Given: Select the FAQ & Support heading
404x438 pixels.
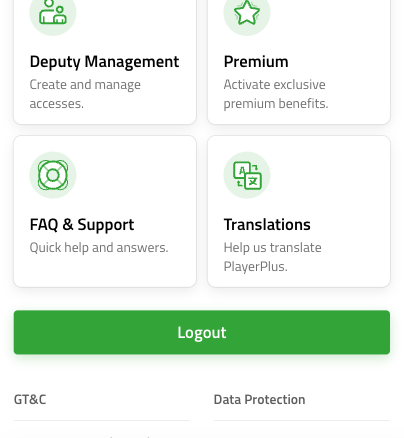Looking at the screenshot, I should point(82,225).
